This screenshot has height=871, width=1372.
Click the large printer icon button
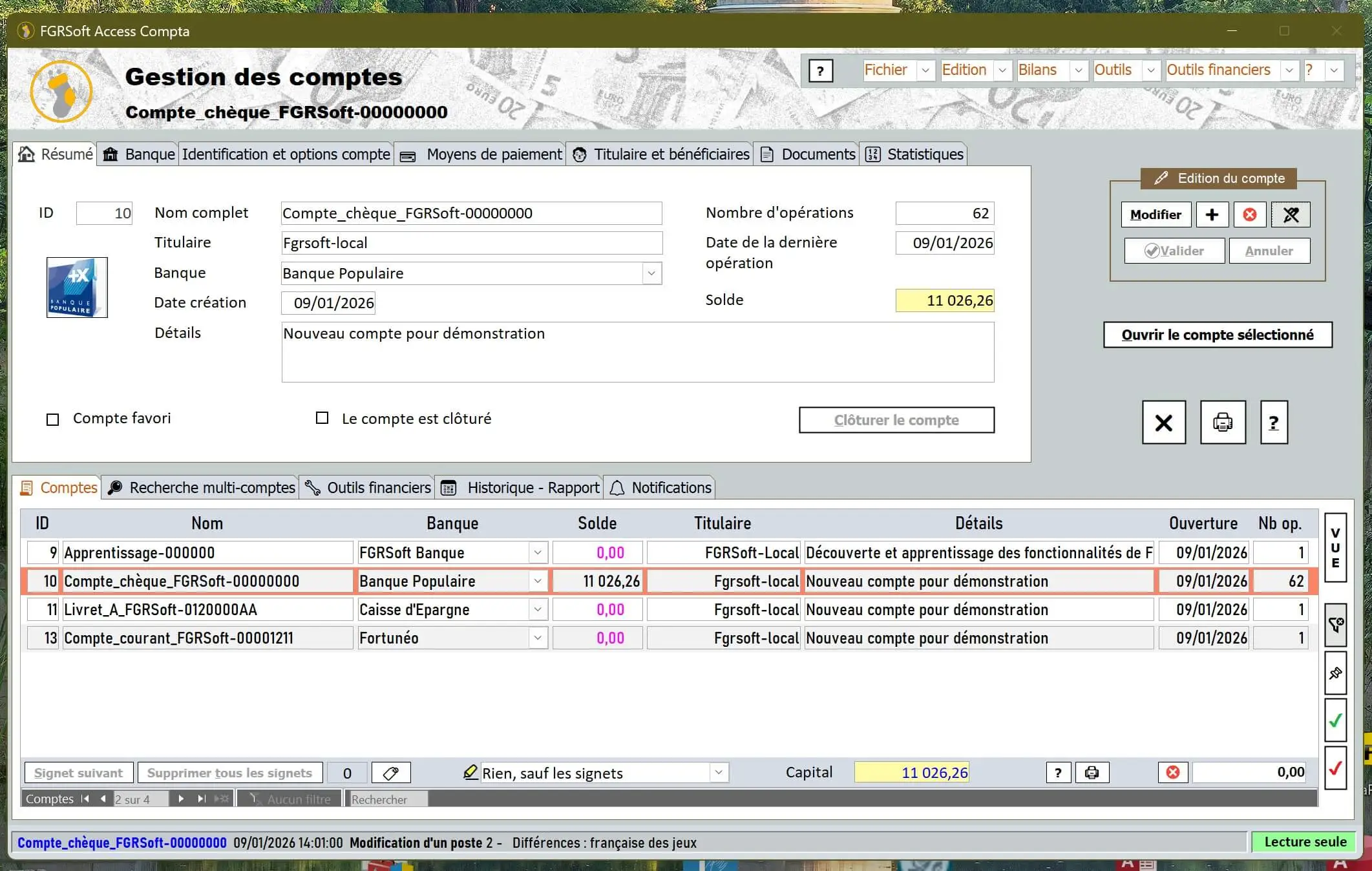click(1223, 423)
